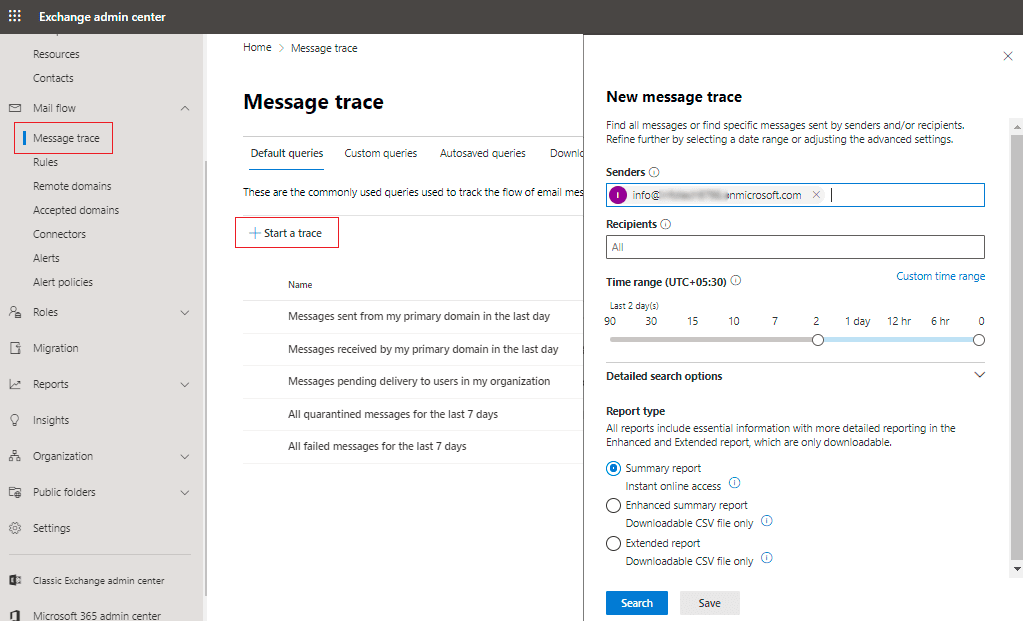The width and height of the screenshot is (1023, 623).
Task: Click the Search button
Action: (636, 603)
